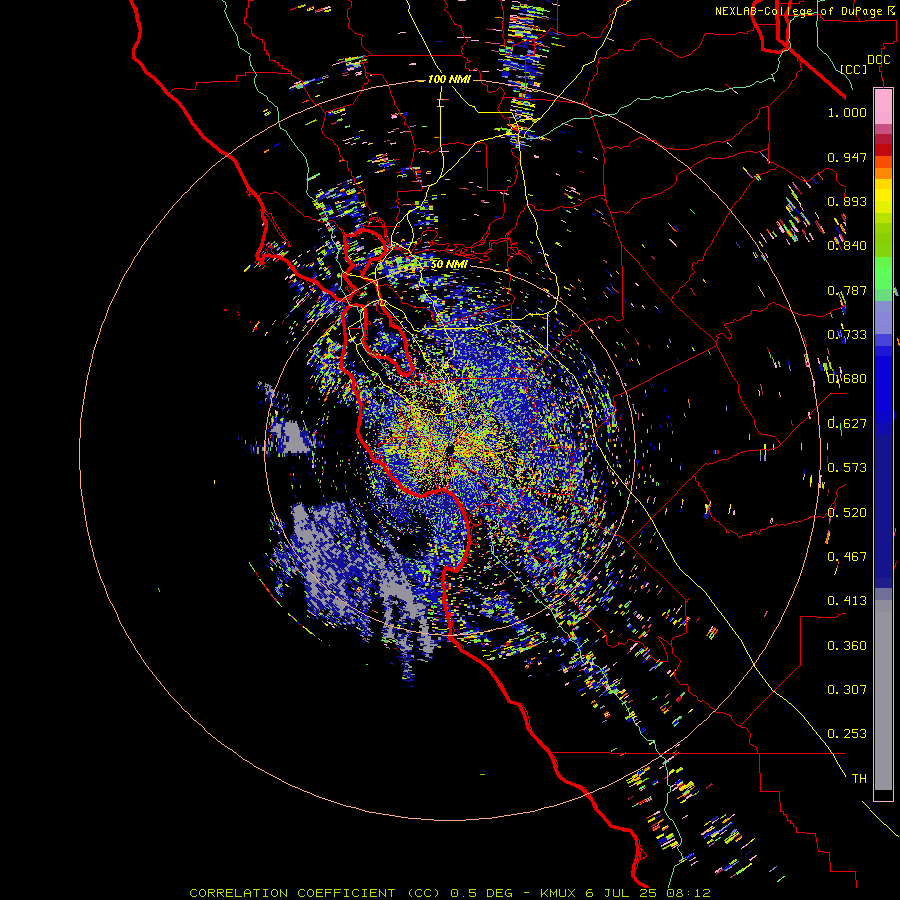Viewport: 900px width, 900px height.
Task: Click the TH threshold label on the legend
Action: [x=859, y=779]
